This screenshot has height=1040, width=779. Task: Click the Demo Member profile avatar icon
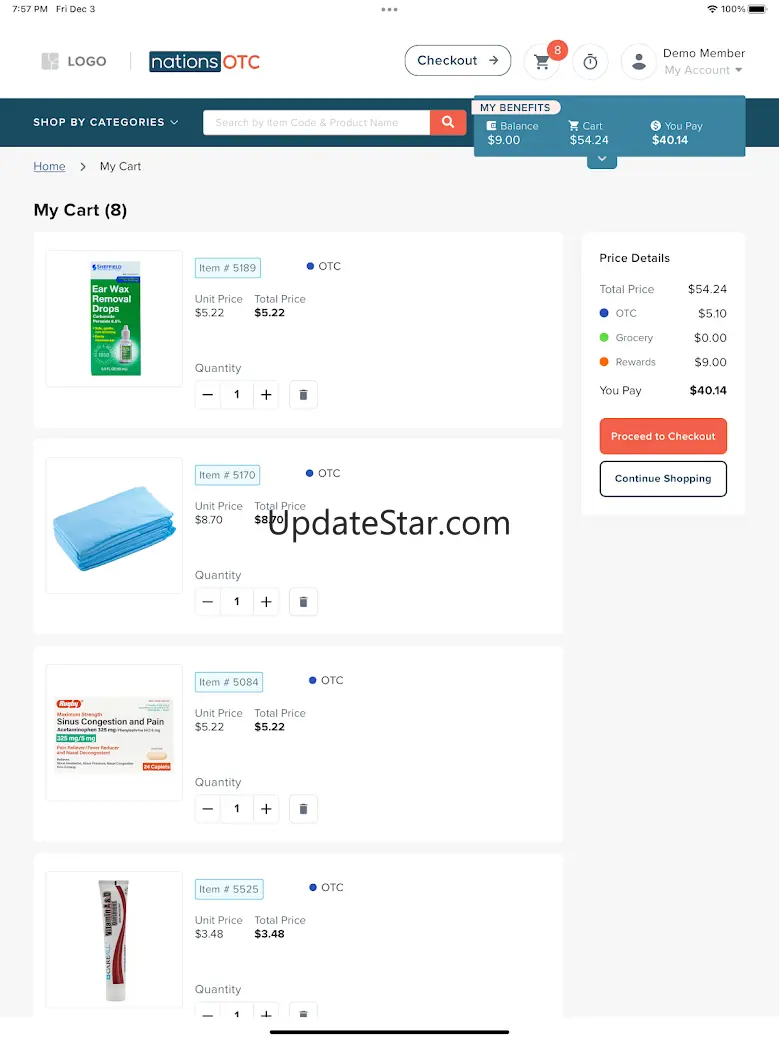pos(638,62)
